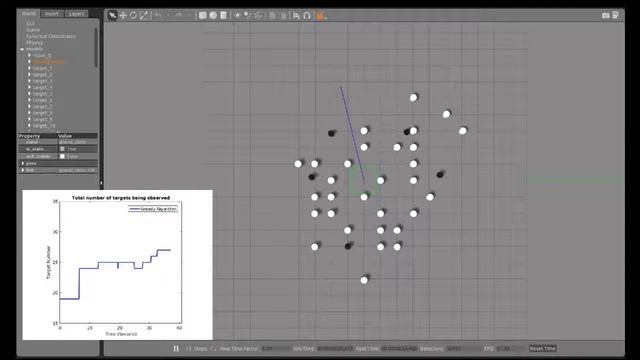Select target_9 in the models list
The width and height of the screenshot is (640, 360).
42,120
